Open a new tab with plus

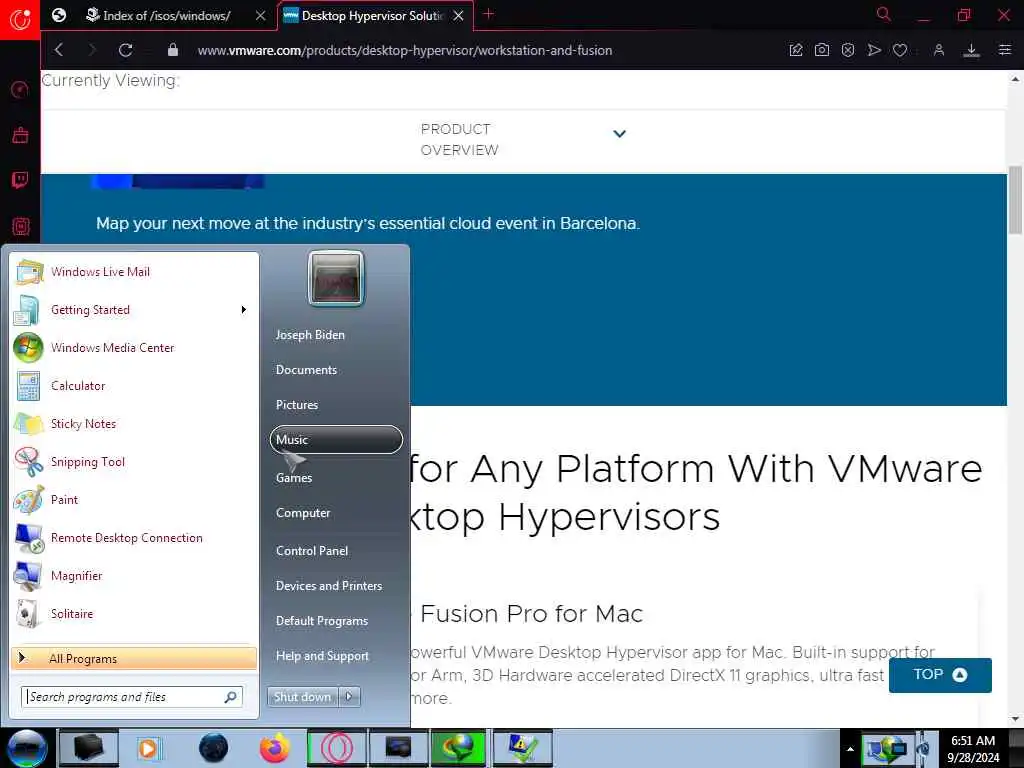[x=488, y=14]
